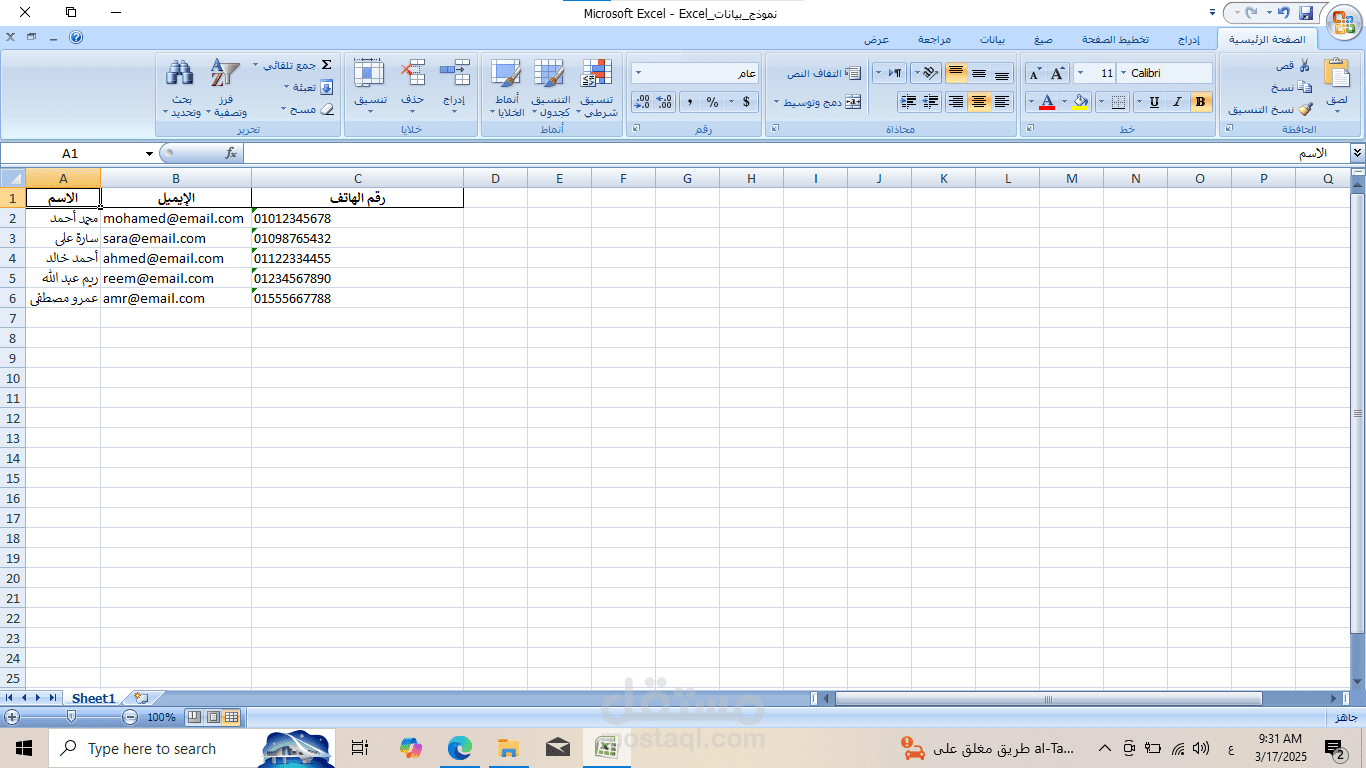The width and height of the screenshot is (1366, 768).
Task: Copy the selection with نسخ
Action: tap(1291, 87)
